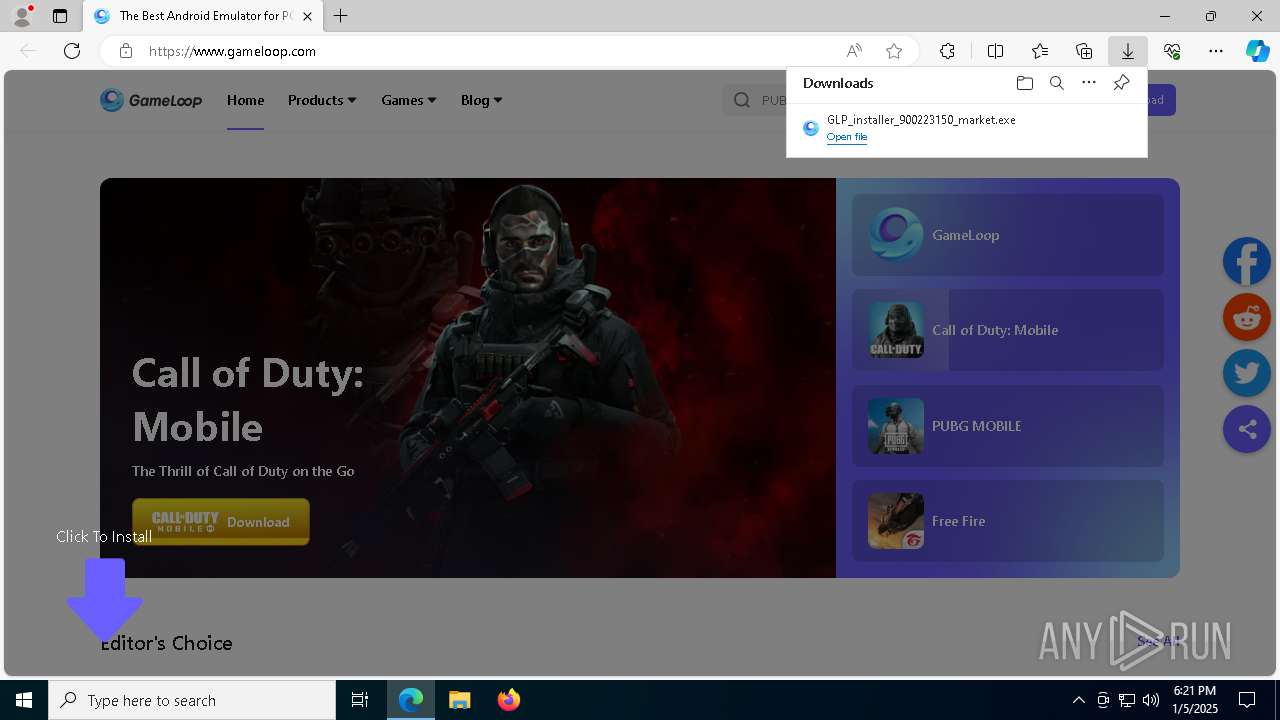Image resolution: width=1280 pixels, height=720 pixels.
Task: Select the Call of Duty: Mobile card
Action: pyautogui.click(x=1008, y=330)
